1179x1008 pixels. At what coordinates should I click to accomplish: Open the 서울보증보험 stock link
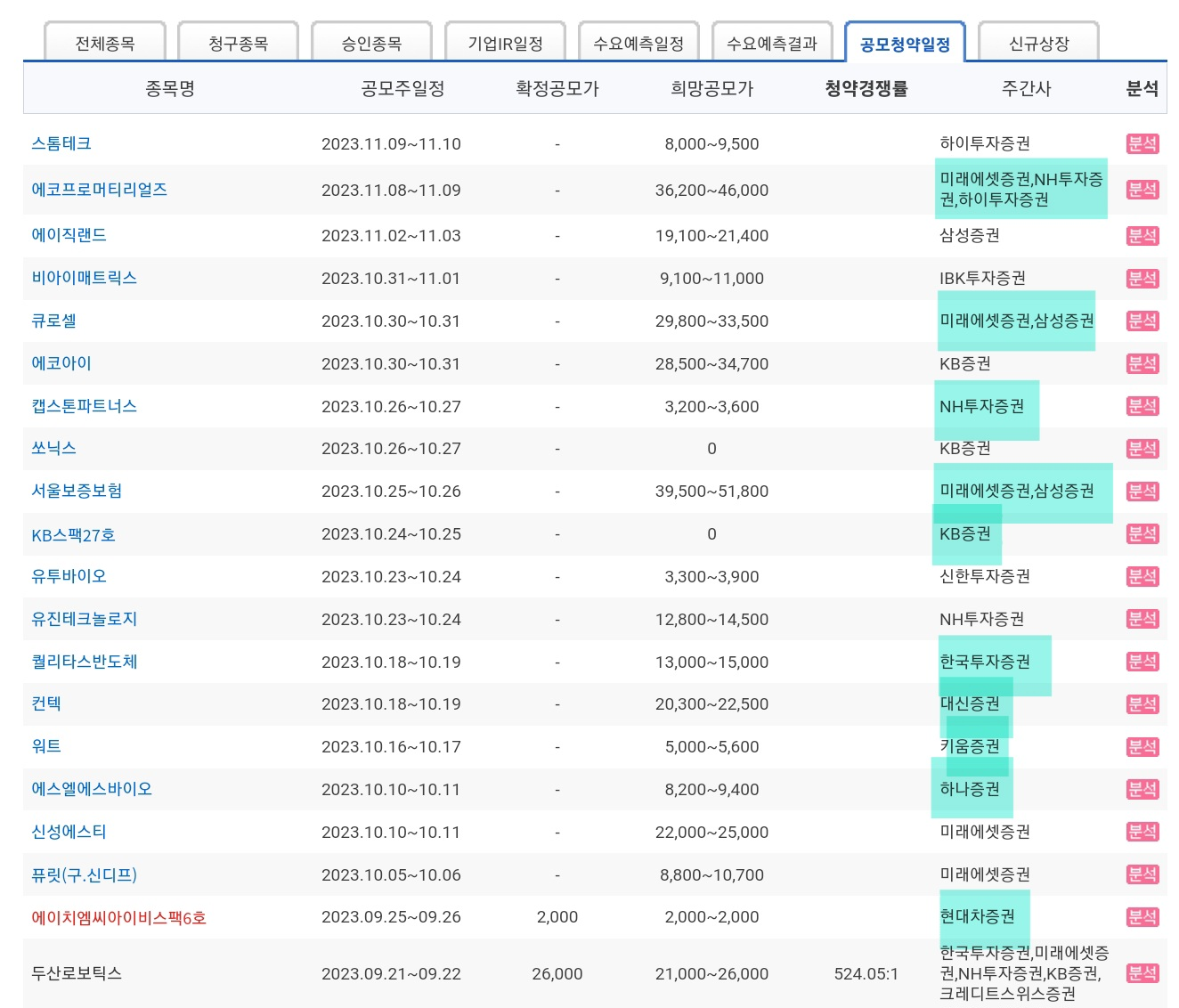click(x=77, y=491)
